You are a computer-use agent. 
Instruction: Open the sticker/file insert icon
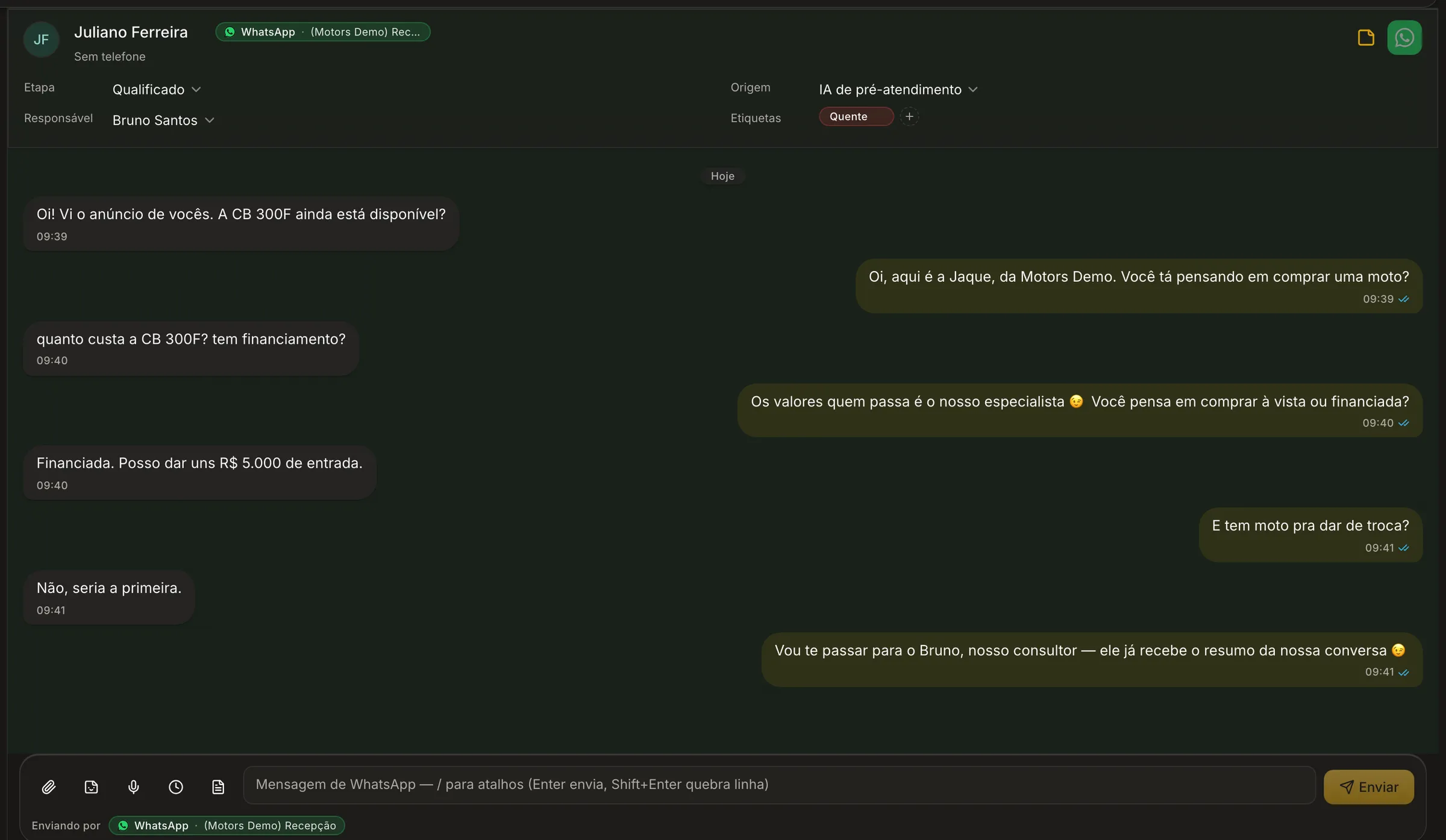coord(91,786)
